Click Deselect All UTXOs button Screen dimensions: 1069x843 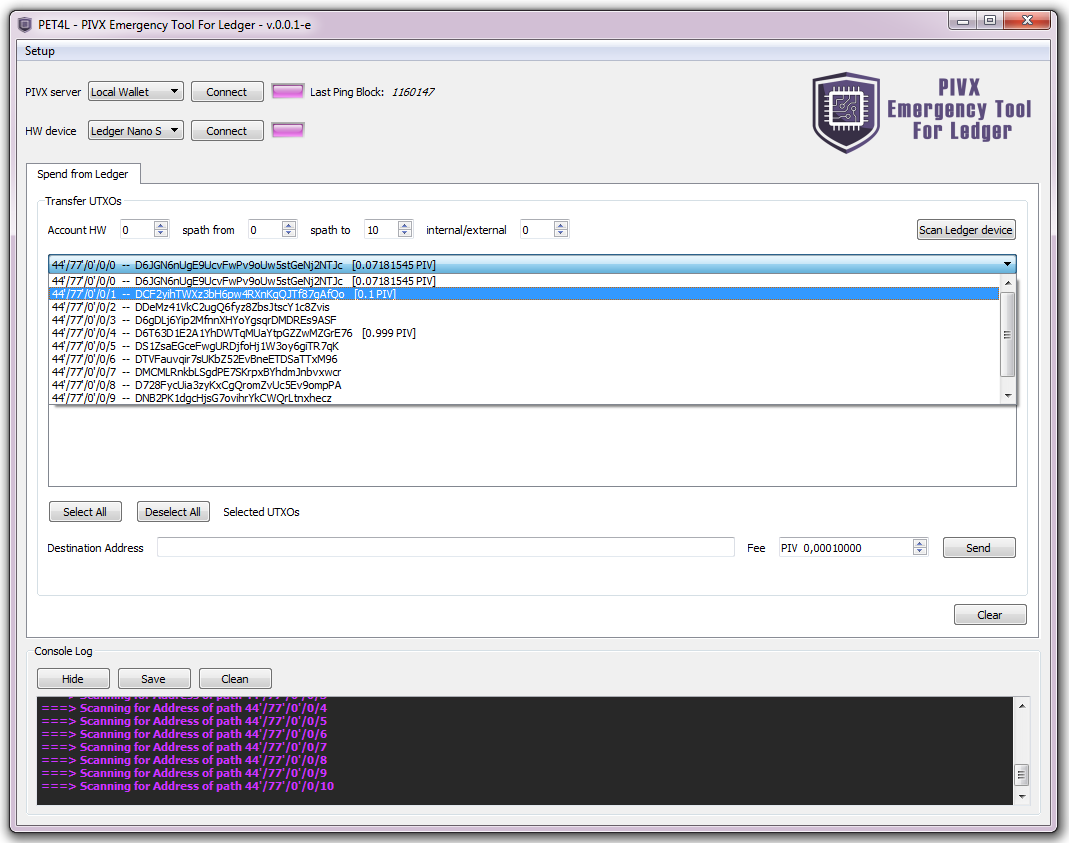(x=173, y=512)
